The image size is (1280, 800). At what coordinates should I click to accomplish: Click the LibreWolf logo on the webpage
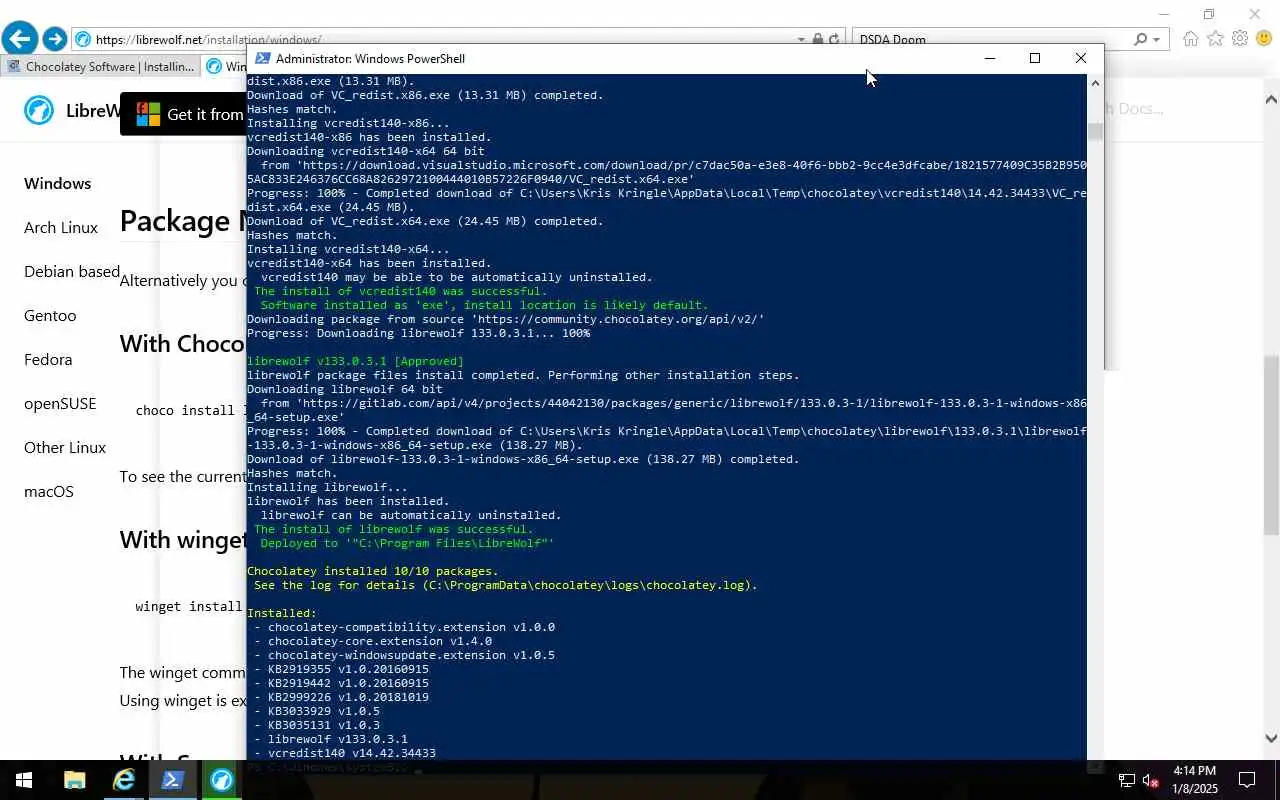pos(39,110)
